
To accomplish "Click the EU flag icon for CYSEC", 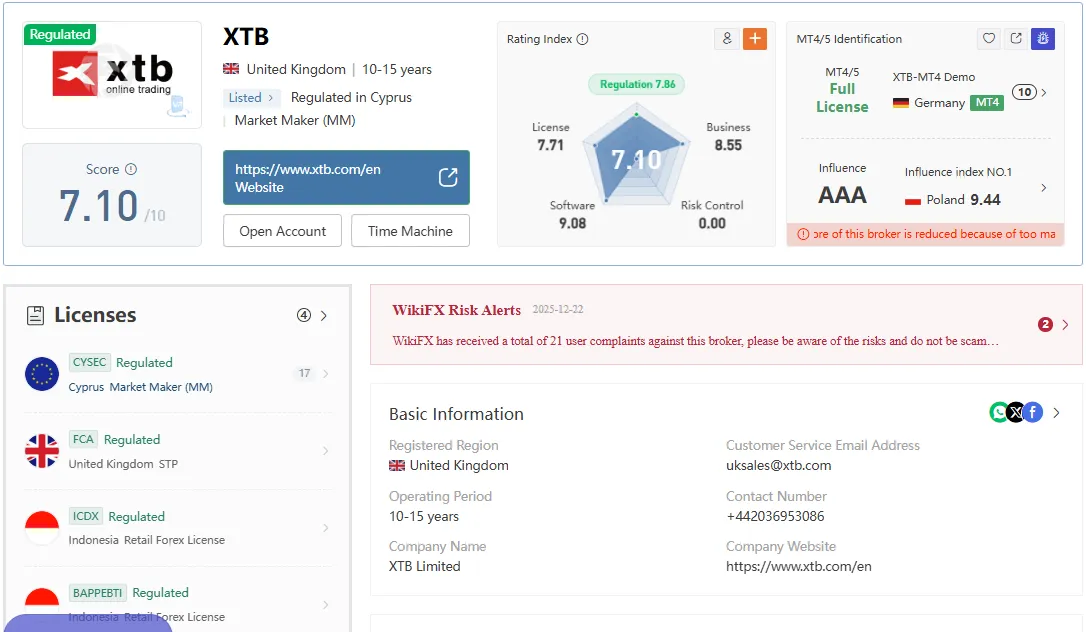I will 42,374.
